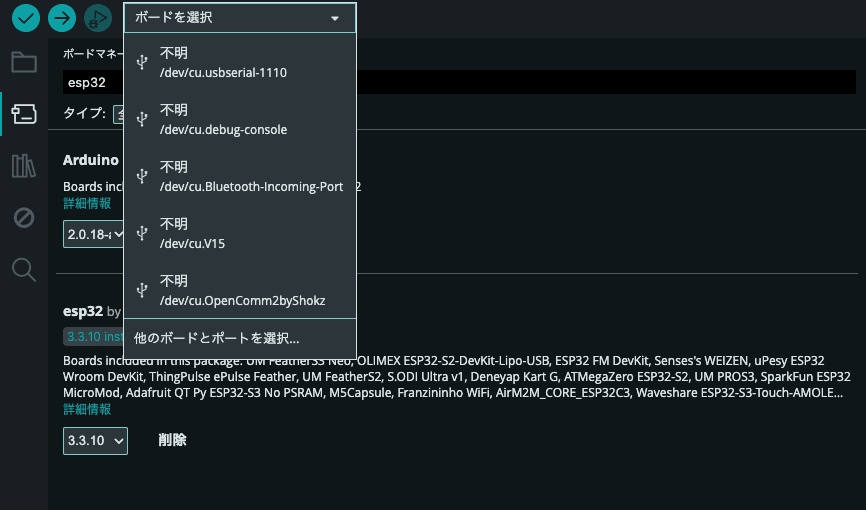Click USB icon beside Bluetooth-Incoming-Port
The height and width of the screenshot is (510, 866).
coord(142,176)
